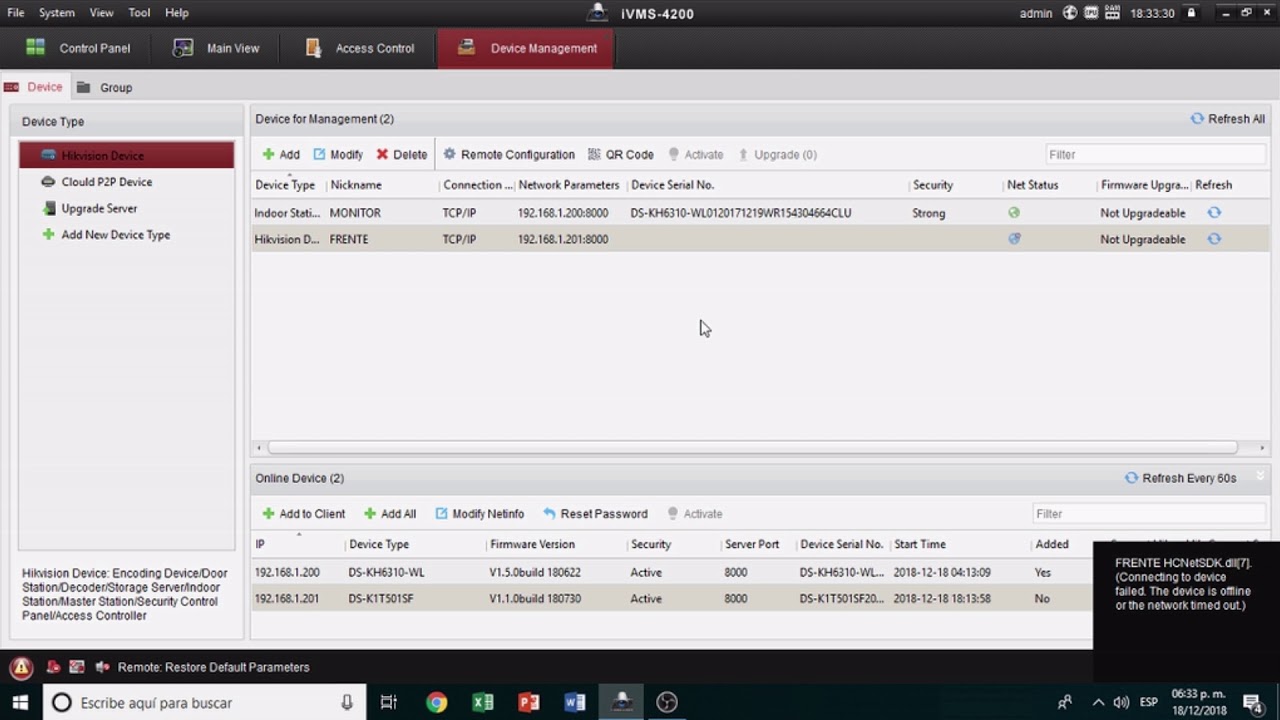Open Excel from the taskbar
Screen dimensions: 1280x720
[483, 703]
